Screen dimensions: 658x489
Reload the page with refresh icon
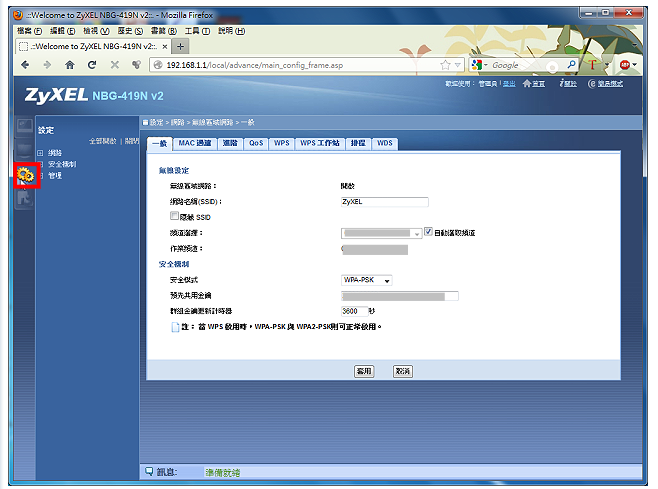92,65
